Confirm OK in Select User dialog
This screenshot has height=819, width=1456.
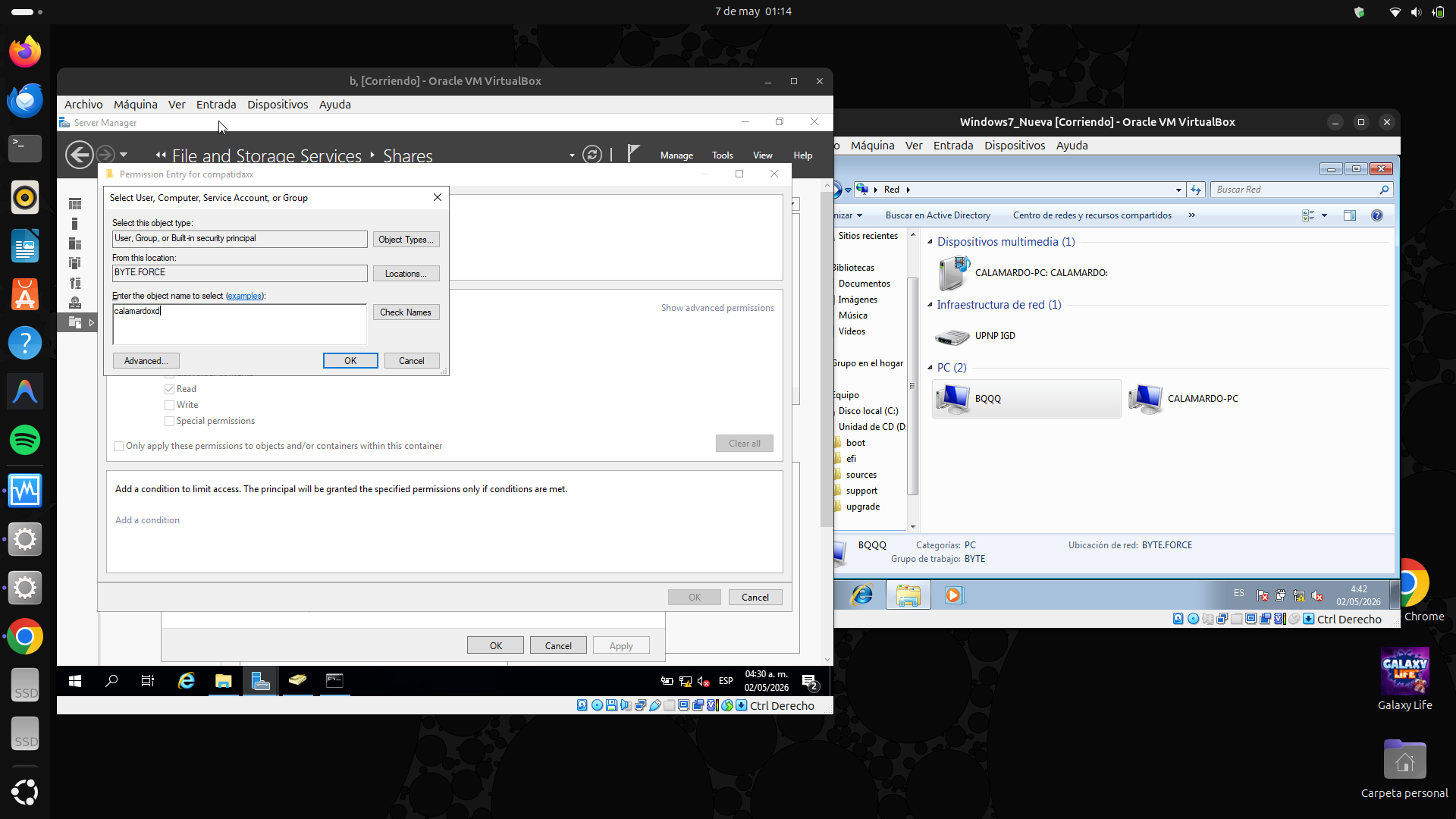point(350,361)
